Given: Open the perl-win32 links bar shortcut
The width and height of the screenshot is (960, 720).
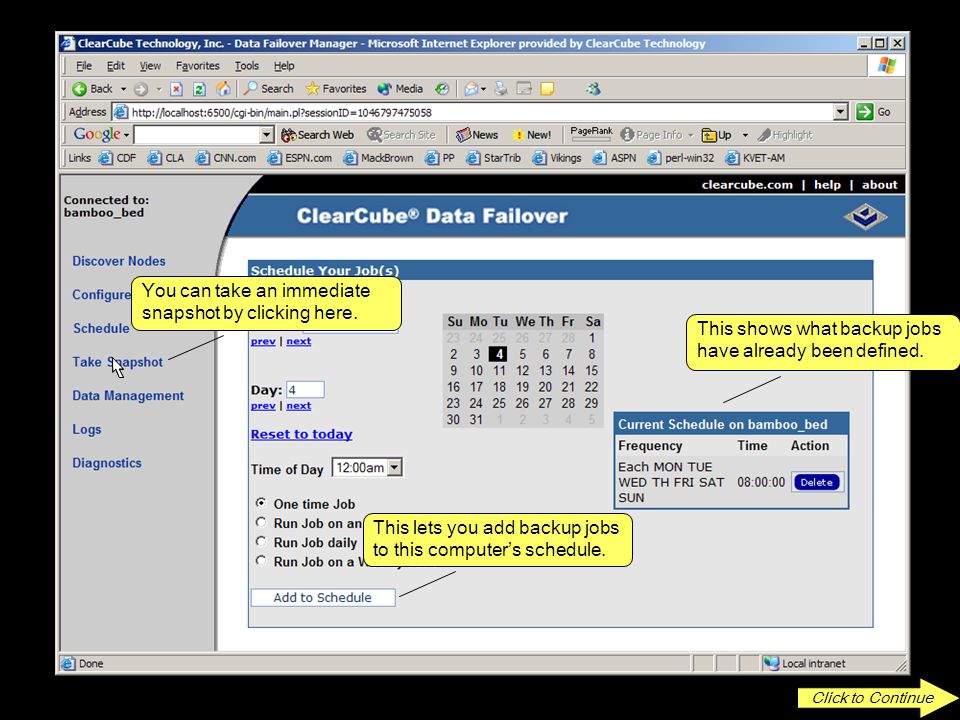Looking at the screenshot, I should pos(681,158).
